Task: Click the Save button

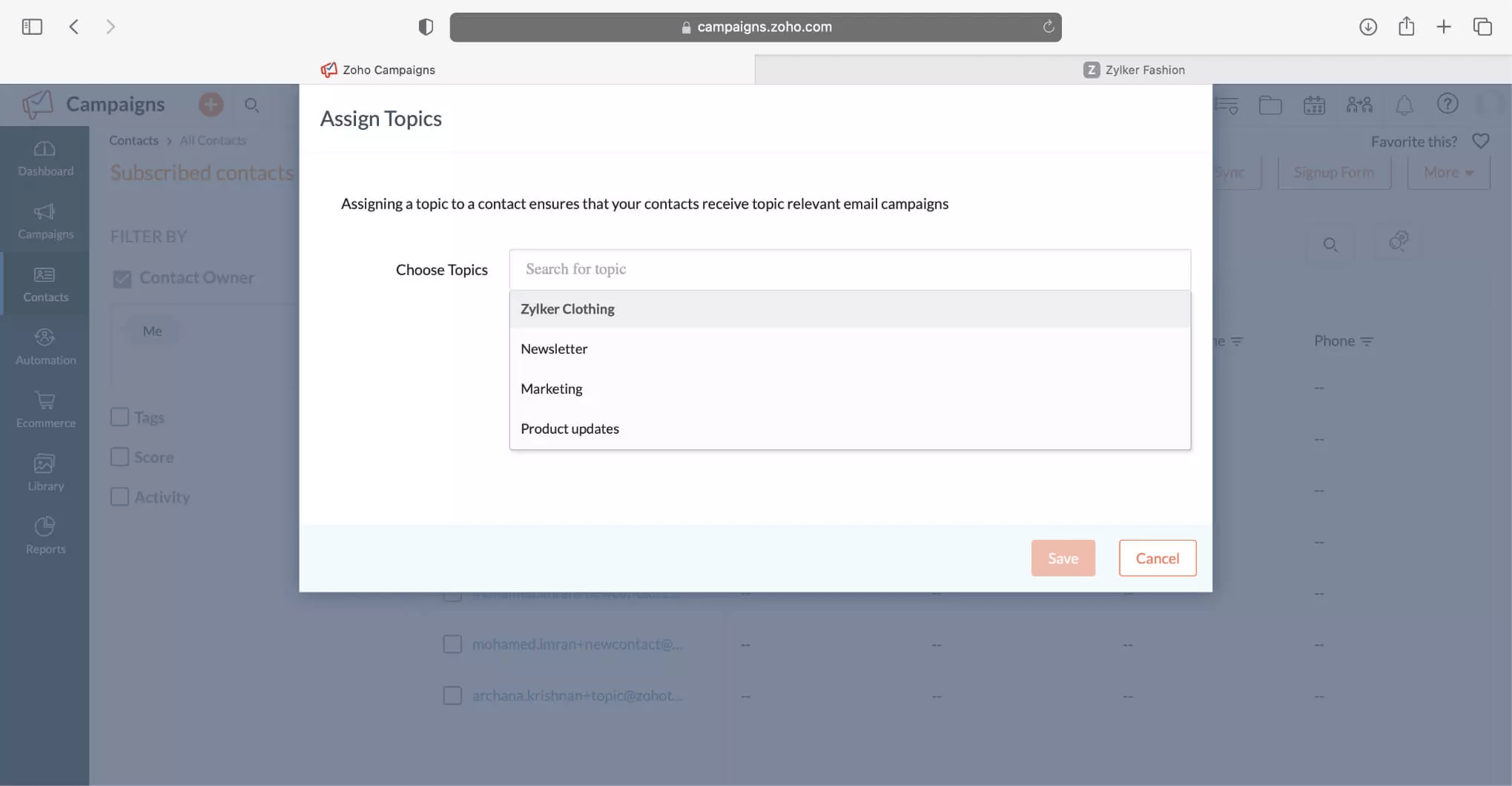Action: click(x=1063, y=558)
